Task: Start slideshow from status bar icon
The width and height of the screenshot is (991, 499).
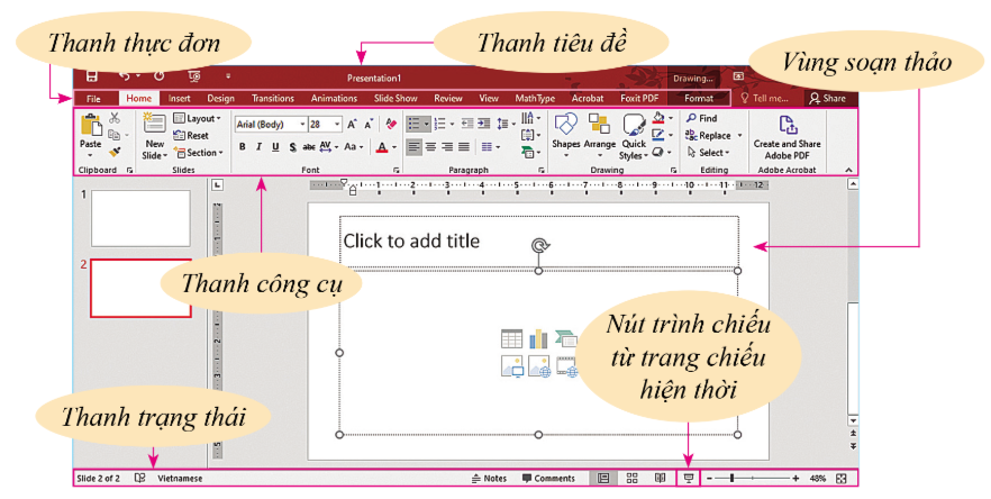Action: [x=689, y=479]
